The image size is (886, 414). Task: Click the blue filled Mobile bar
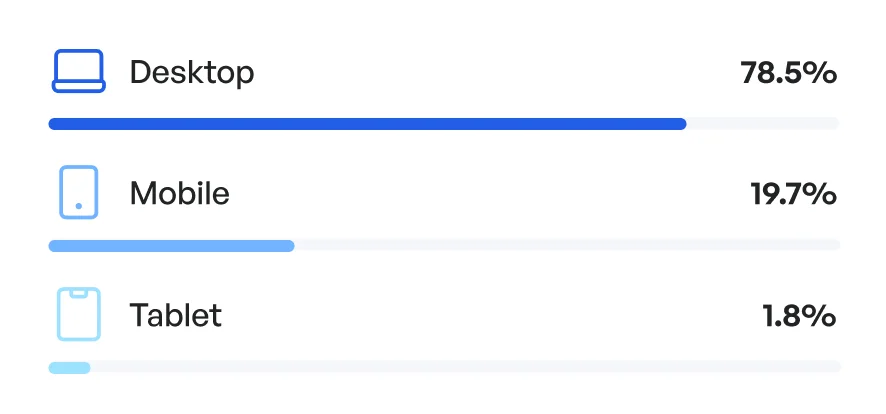click(x=171, y=245)
